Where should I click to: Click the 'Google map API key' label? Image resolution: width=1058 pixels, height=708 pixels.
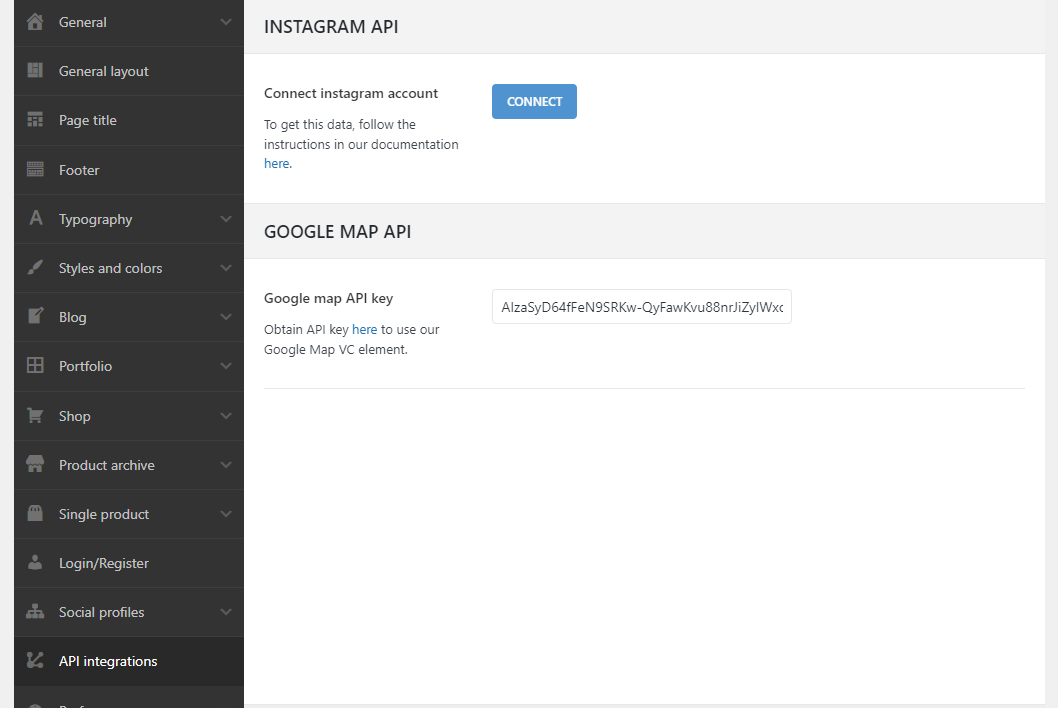pyautogui.click(x=329, y=298)
